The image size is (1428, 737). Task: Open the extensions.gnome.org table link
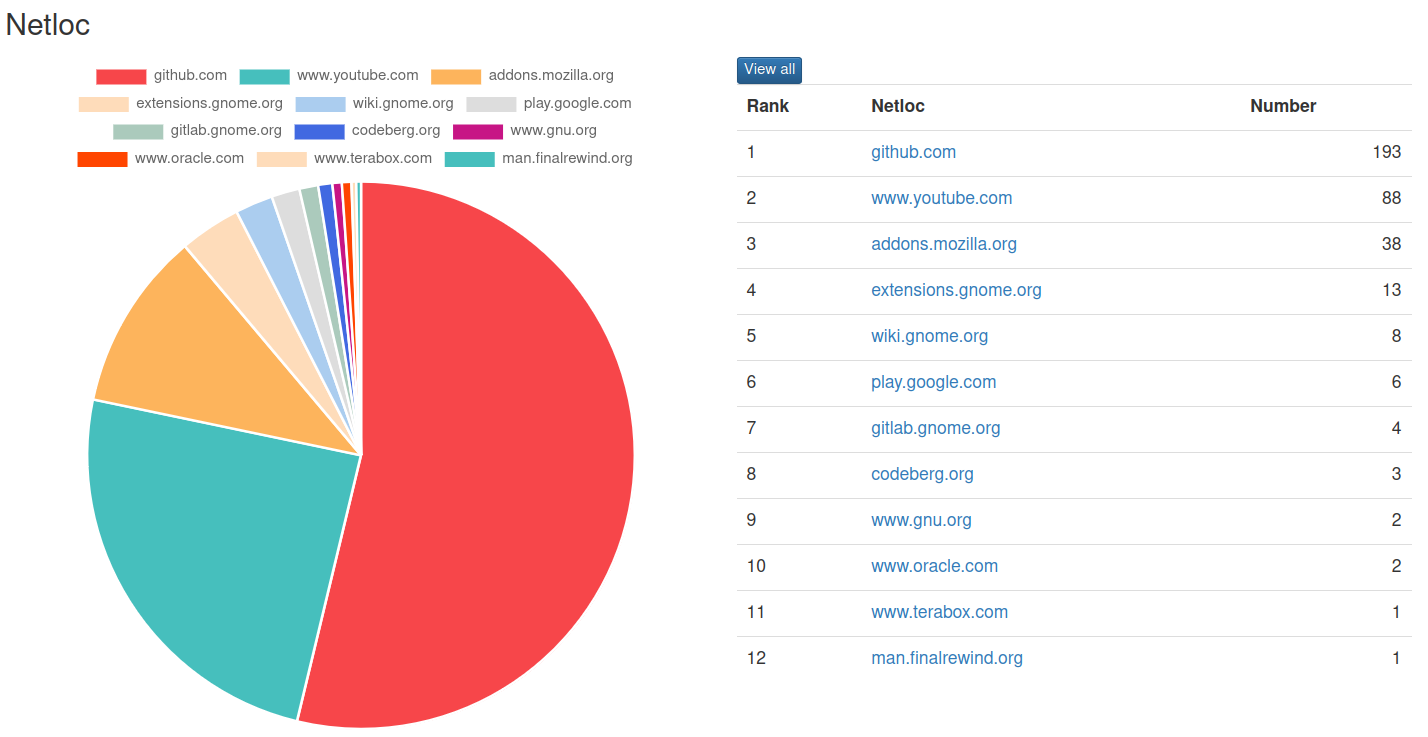(956, 290)
